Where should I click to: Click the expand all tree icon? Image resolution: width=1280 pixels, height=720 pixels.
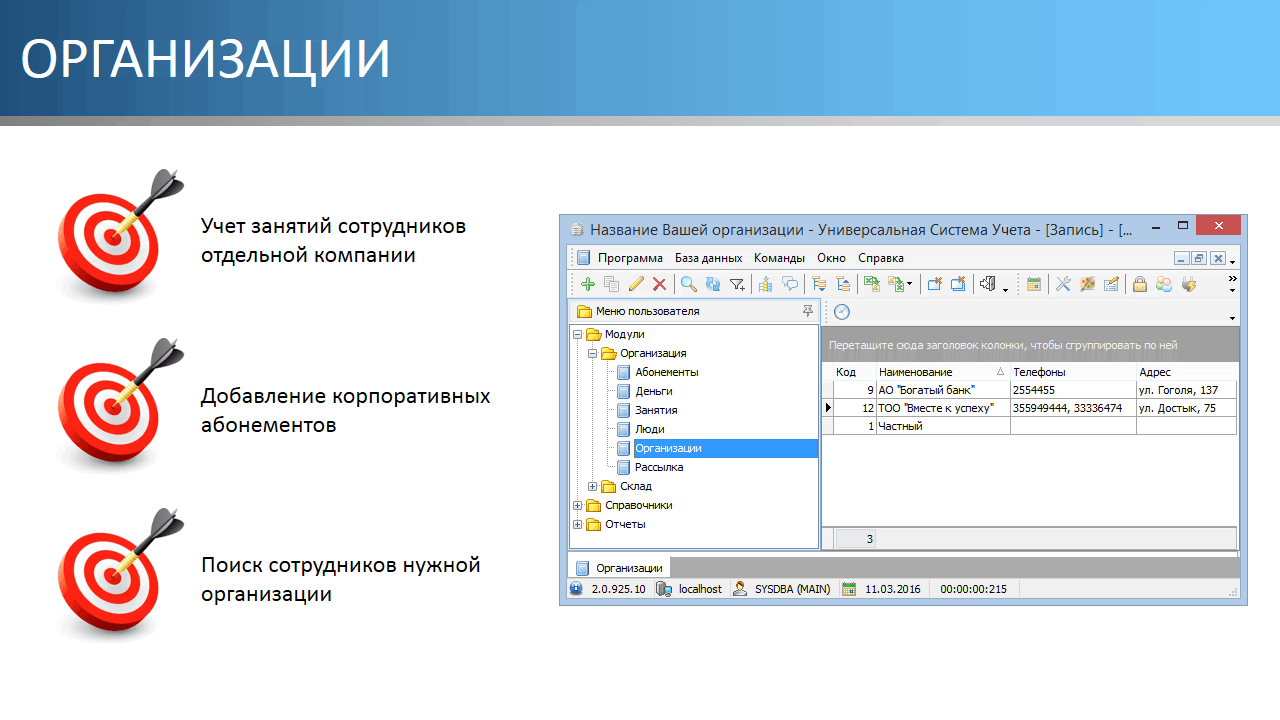coord(818,284)
